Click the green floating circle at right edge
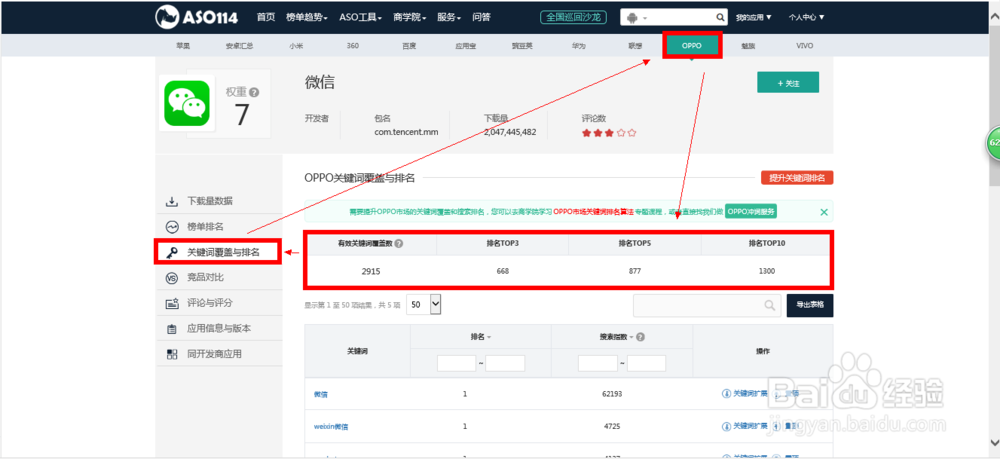Image resolution: width=1000 pixels, height=459 pixels. tap(994, 143)
